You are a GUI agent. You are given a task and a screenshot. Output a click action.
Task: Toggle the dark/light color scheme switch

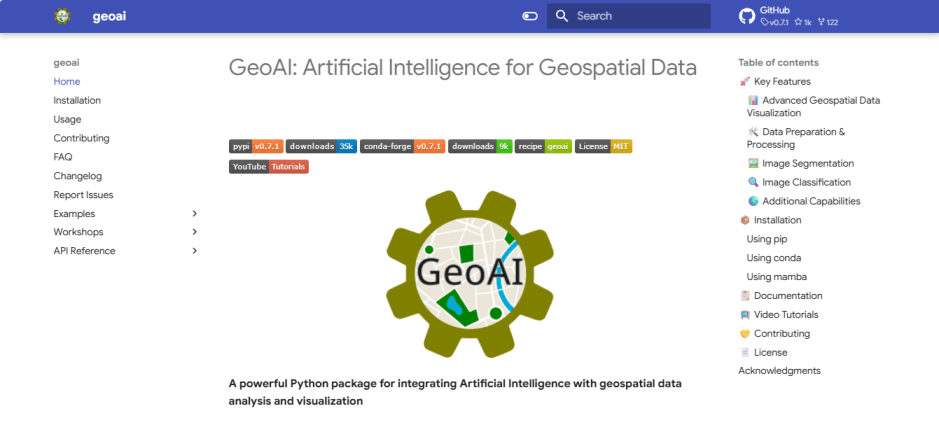[530, 16]
